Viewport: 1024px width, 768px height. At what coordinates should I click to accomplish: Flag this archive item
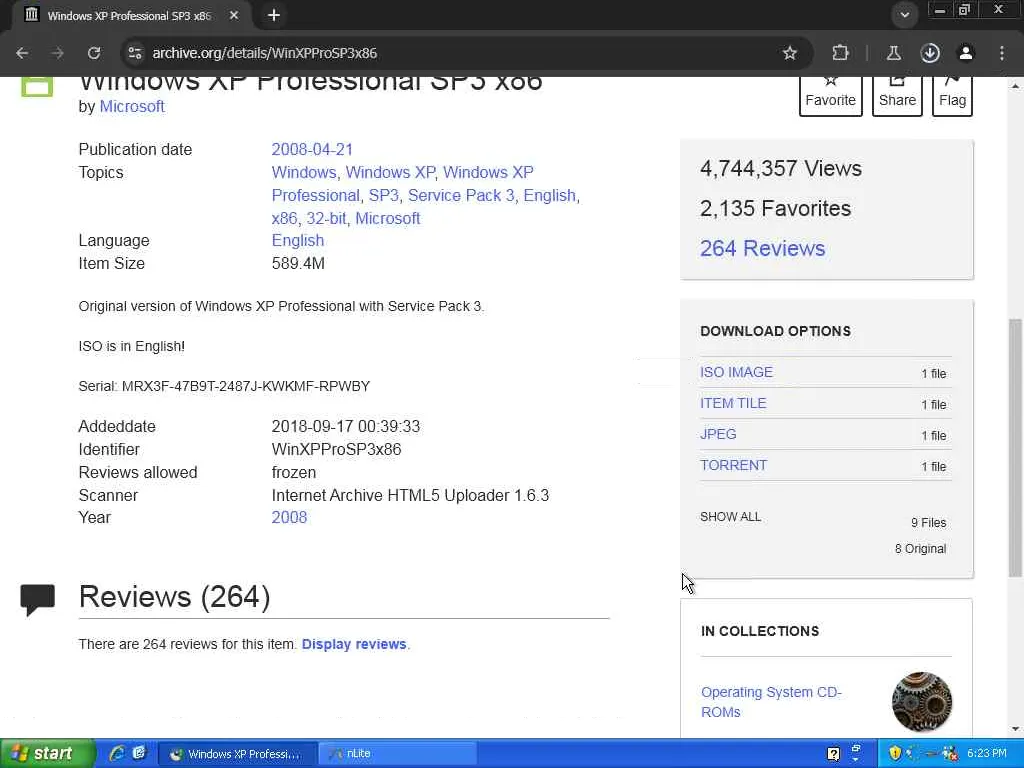(x=952, y=96)
